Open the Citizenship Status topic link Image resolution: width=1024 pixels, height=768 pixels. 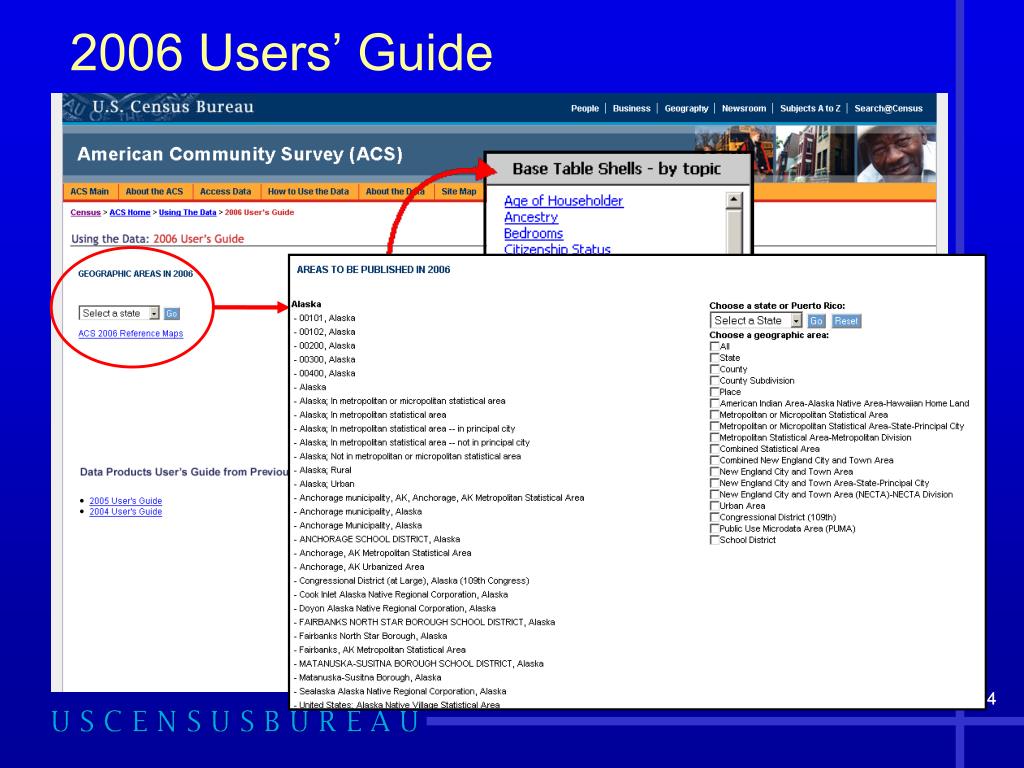(x=557, y=248)
